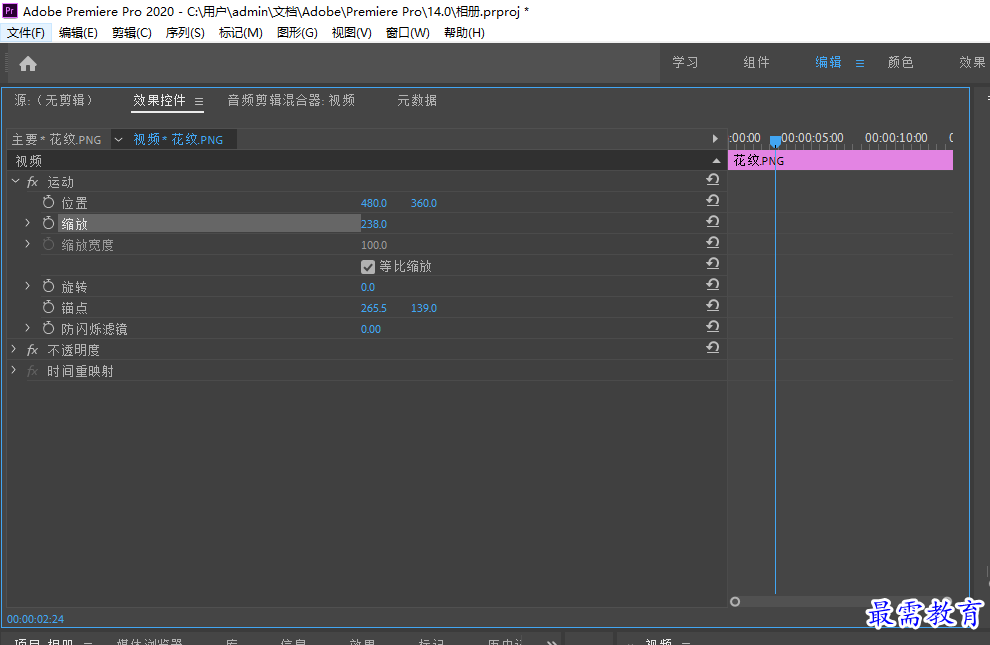Switch to the 元数据 tab
990x645 pixels.
[417, 100]
